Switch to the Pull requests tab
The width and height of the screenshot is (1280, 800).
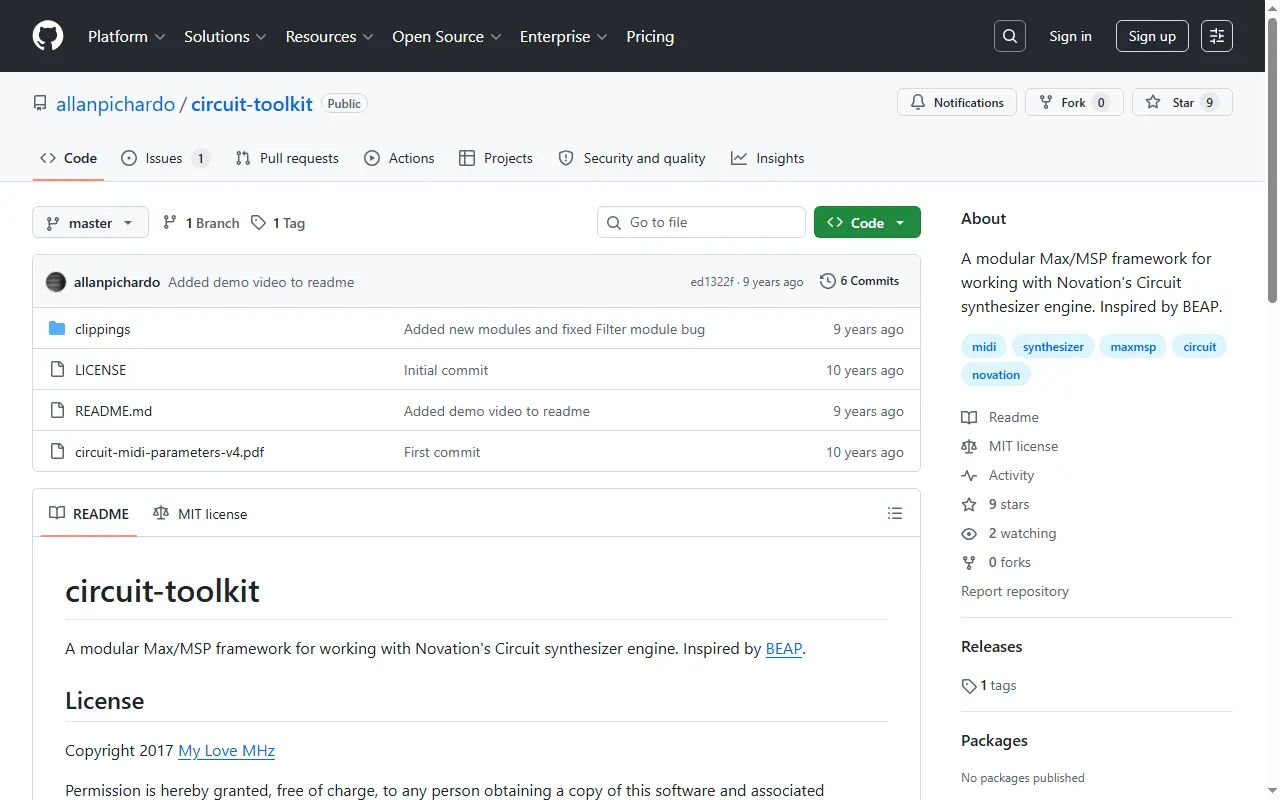(287, 158)
